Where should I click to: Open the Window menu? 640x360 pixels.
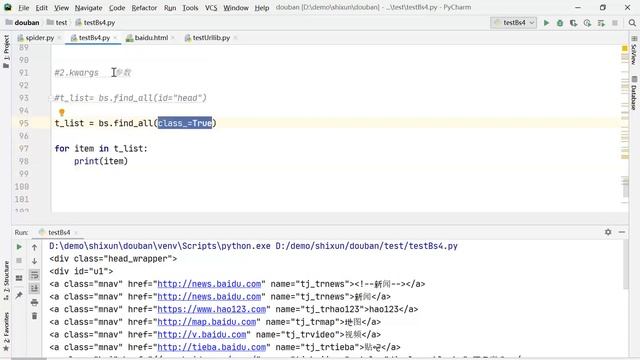236,8
